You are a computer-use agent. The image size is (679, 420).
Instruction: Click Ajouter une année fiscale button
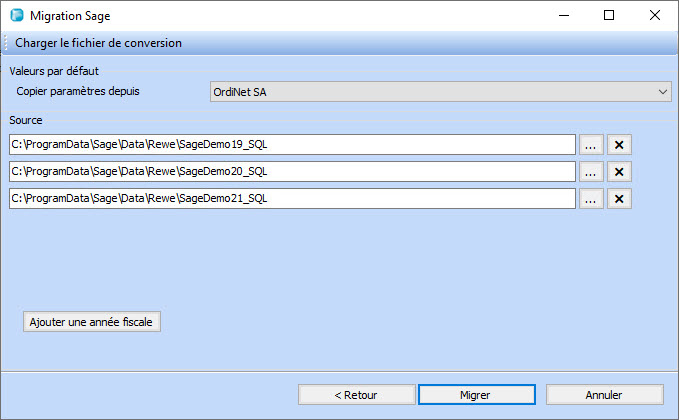click(92, 322)
